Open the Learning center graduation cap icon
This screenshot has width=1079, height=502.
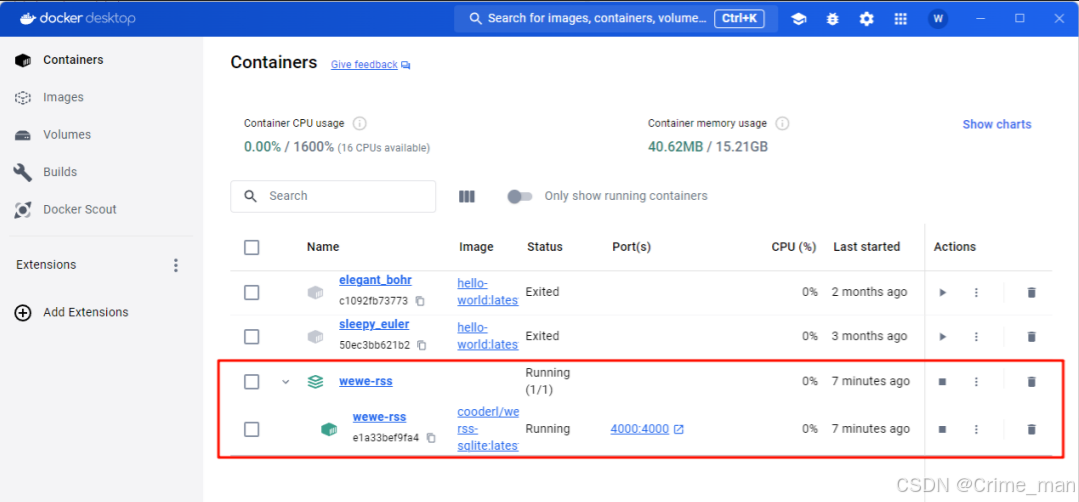point(799,19)
